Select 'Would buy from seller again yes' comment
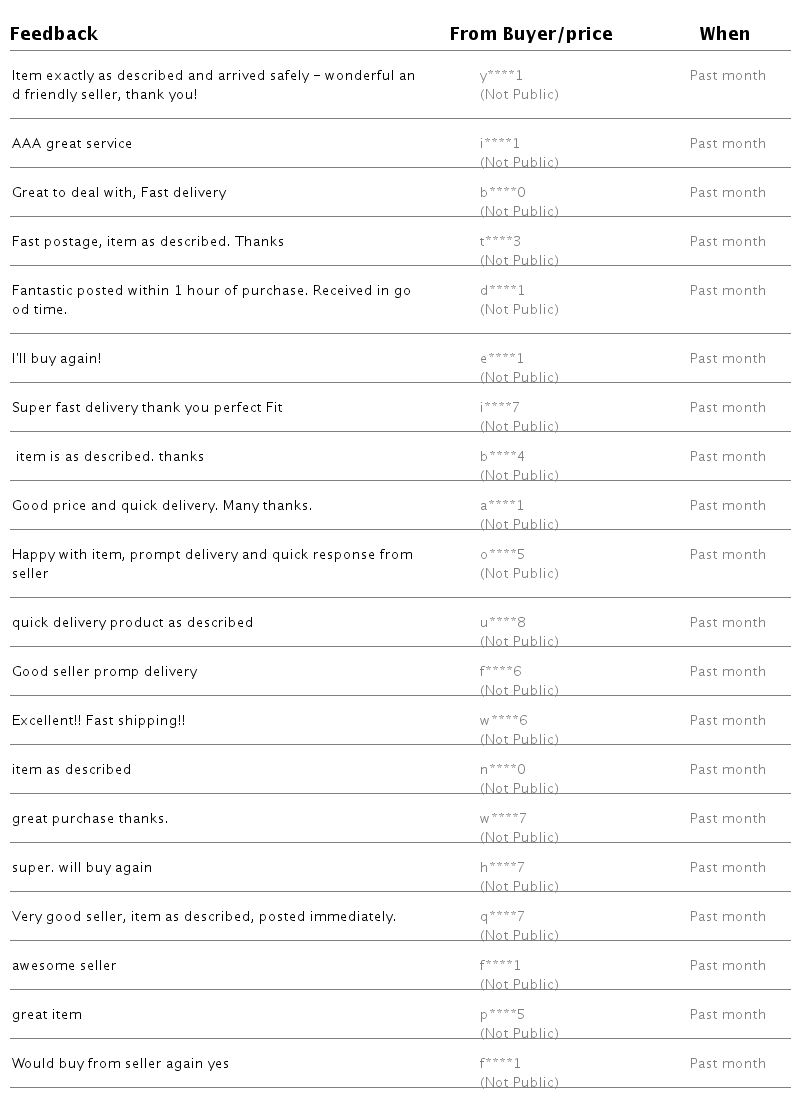Image resolution: width=800 pixels, height=1107 pixels. pos(120,1064)
